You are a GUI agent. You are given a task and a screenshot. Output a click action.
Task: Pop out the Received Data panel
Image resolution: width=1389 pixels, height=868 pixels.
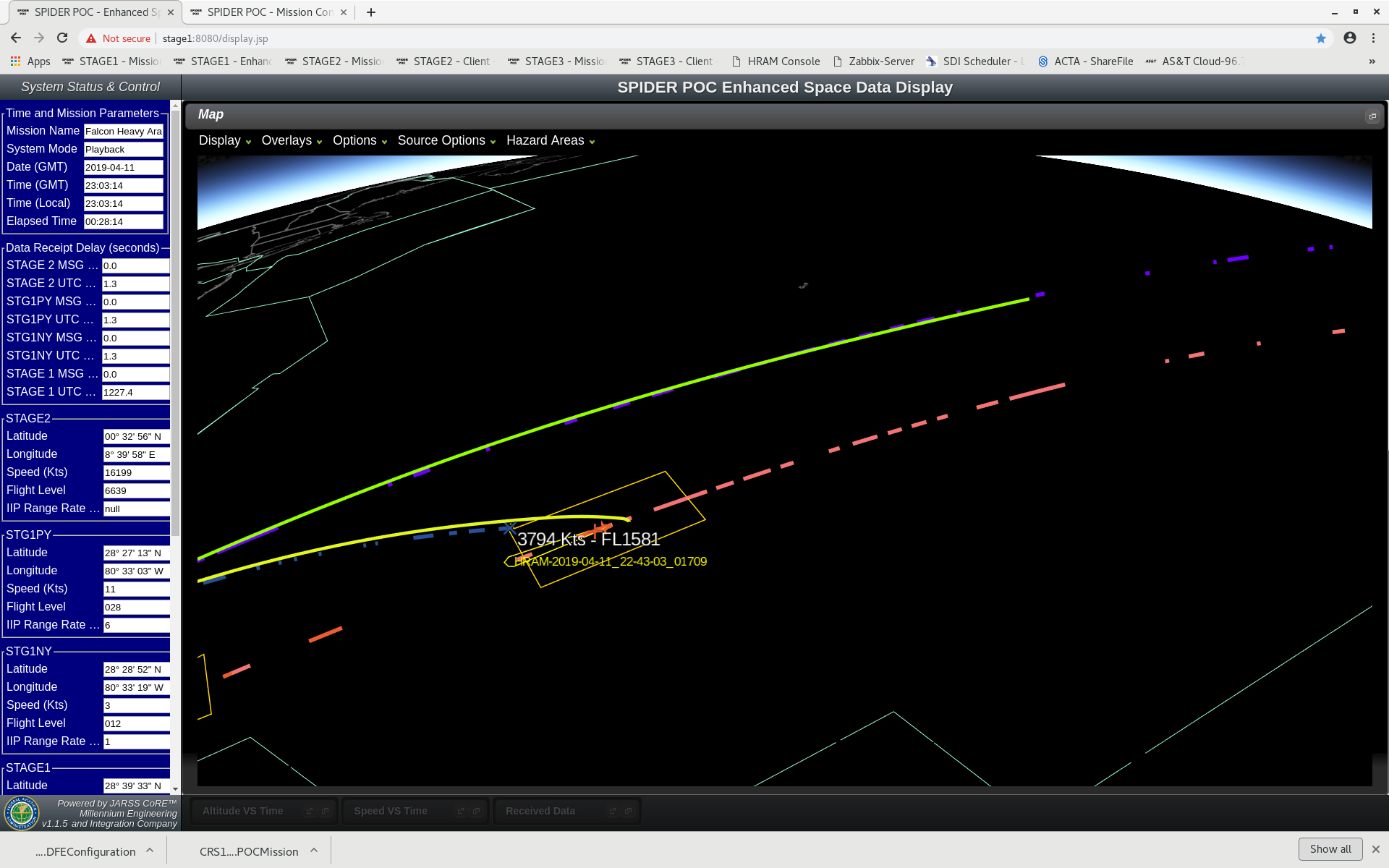pyautogui.click(x=613, y=812)
